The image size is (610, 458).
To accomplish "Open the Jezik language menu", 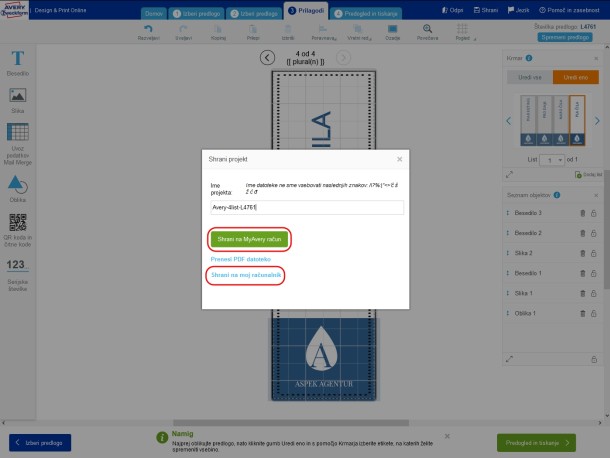I will [518, 10].
